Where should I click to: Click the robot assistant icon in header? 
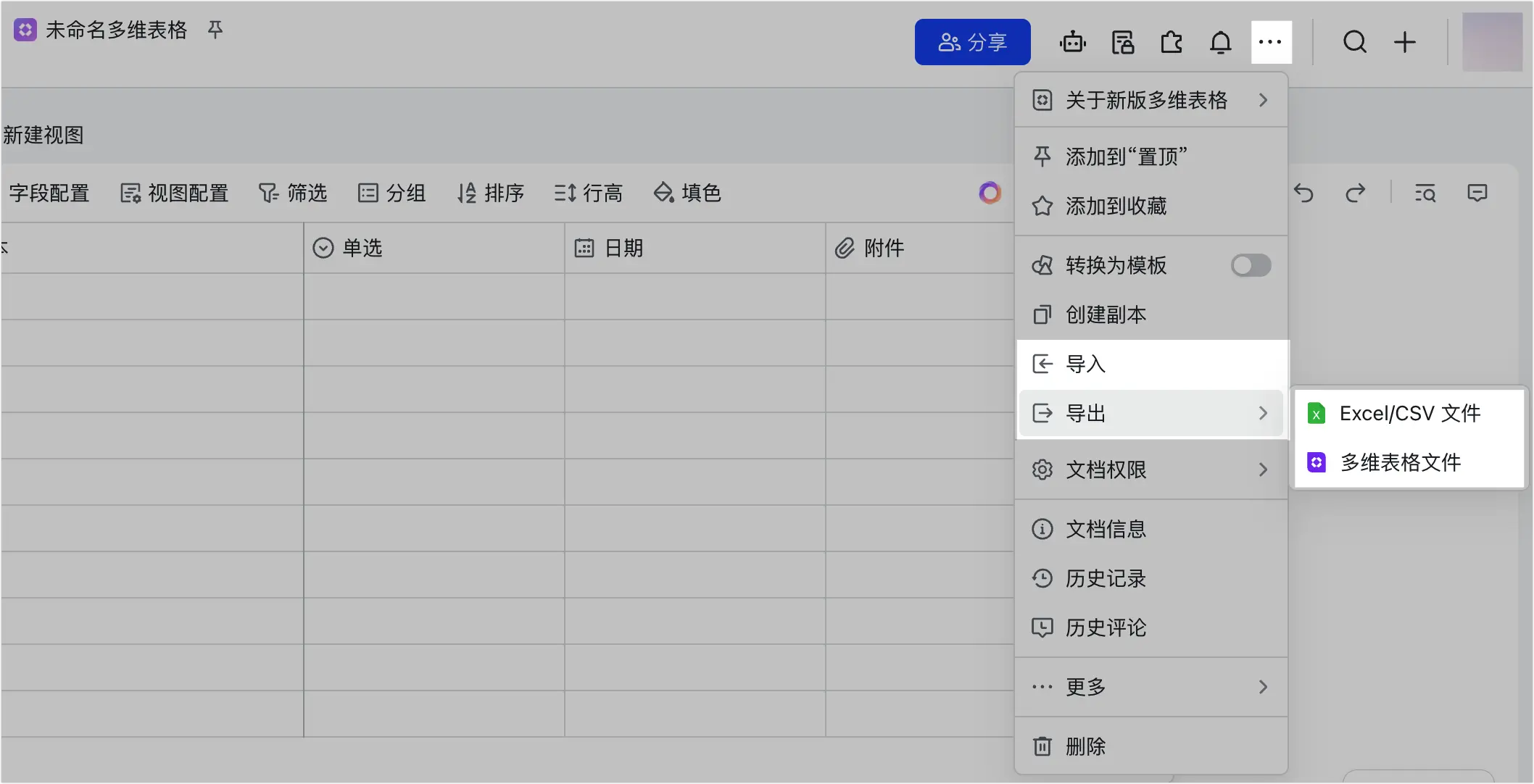click(x=1072, y=42)
